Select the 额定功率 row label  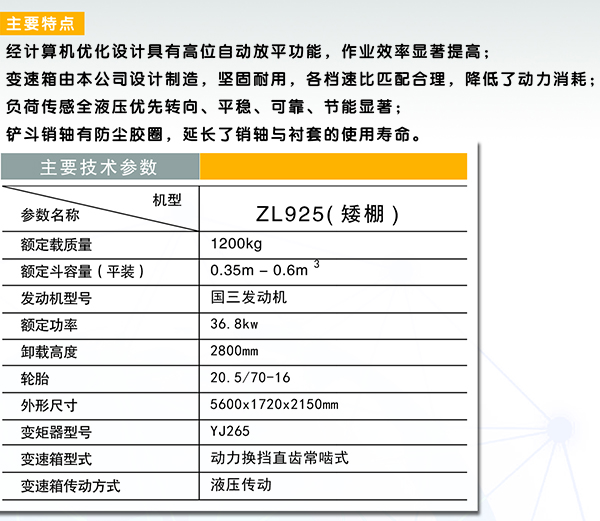(49, 325)
